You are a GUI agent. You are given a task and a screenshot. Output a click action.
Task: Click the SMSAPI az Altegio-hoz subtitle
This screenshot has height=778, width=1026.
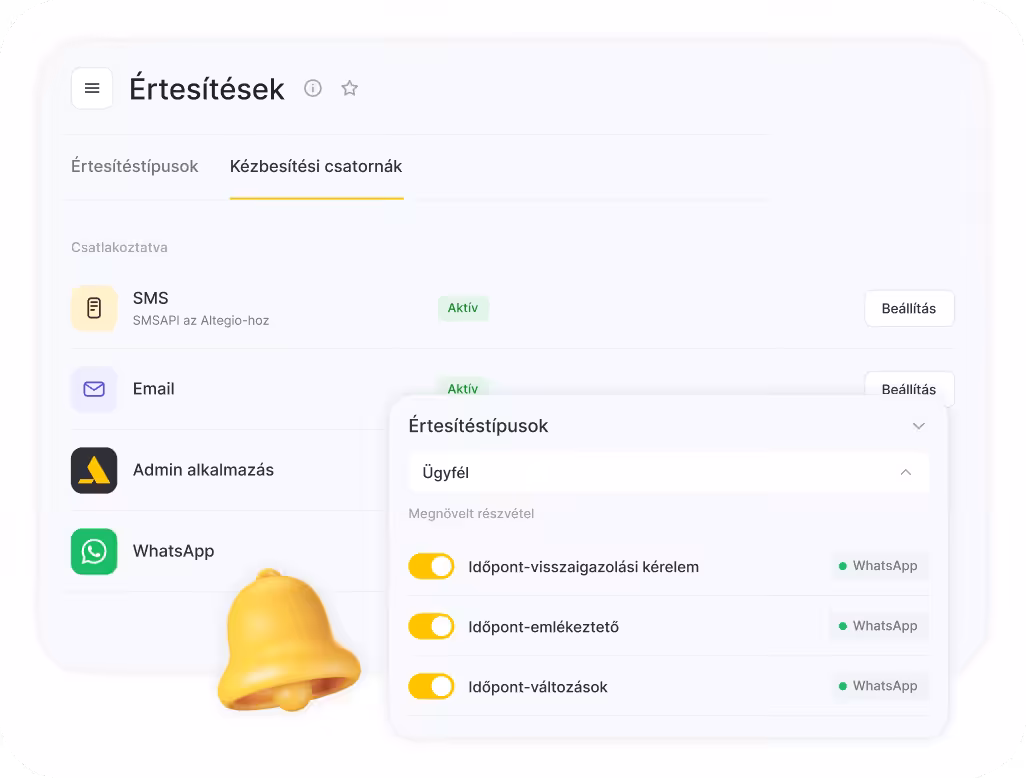tap(201, 321)
